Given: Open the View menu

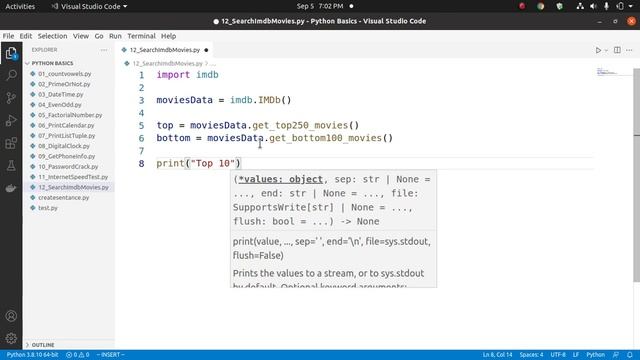Looking at the screenshot, I should pyautogui.click(x=81, y=36).
